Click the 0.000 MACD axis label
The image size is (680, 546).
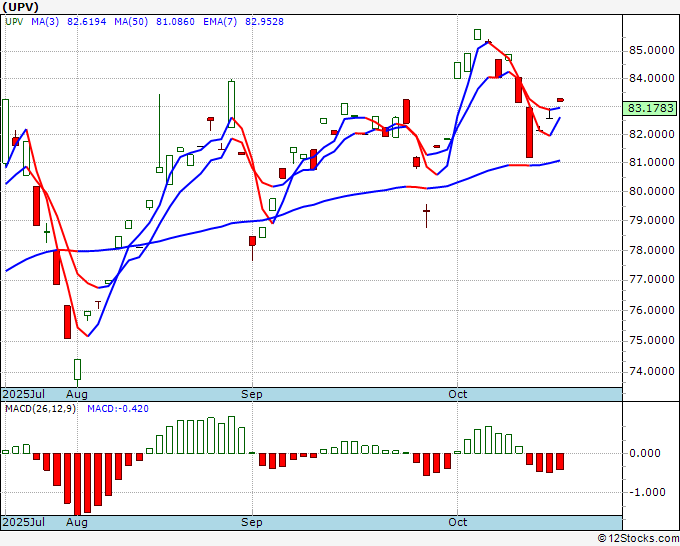point(644,453)
